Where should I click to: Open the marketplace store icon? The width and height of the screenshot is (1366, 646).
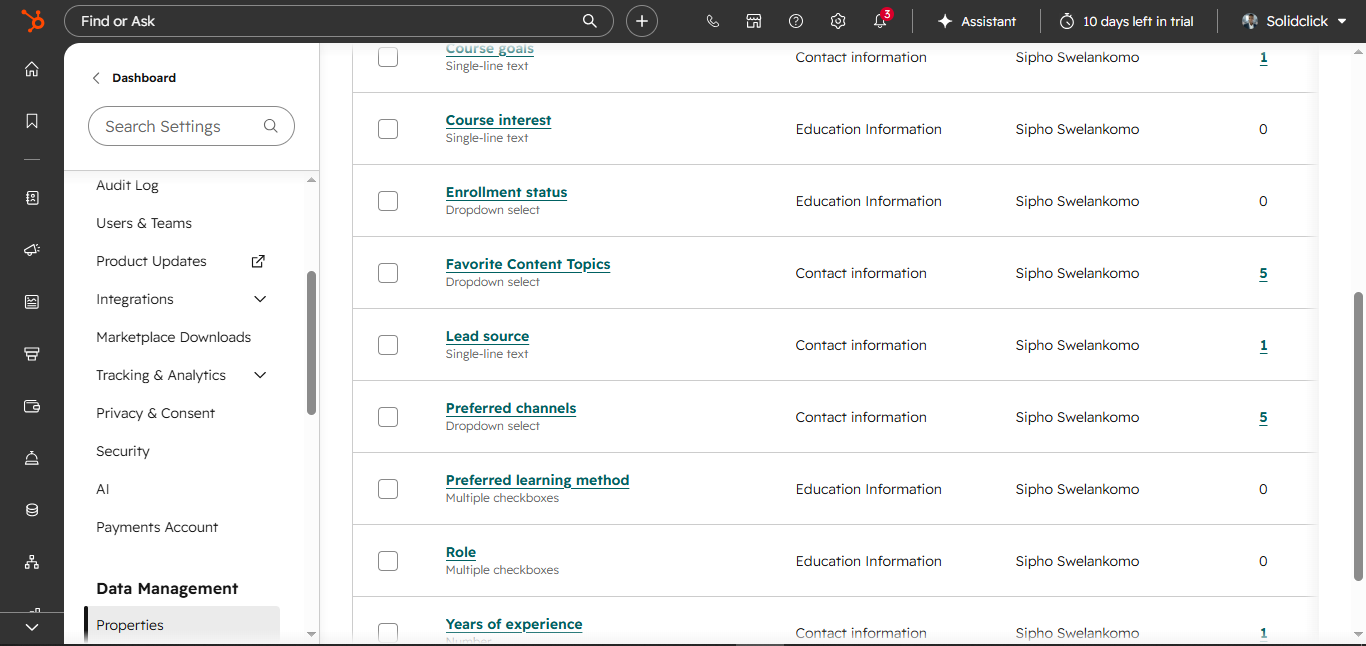click(754, 21)
